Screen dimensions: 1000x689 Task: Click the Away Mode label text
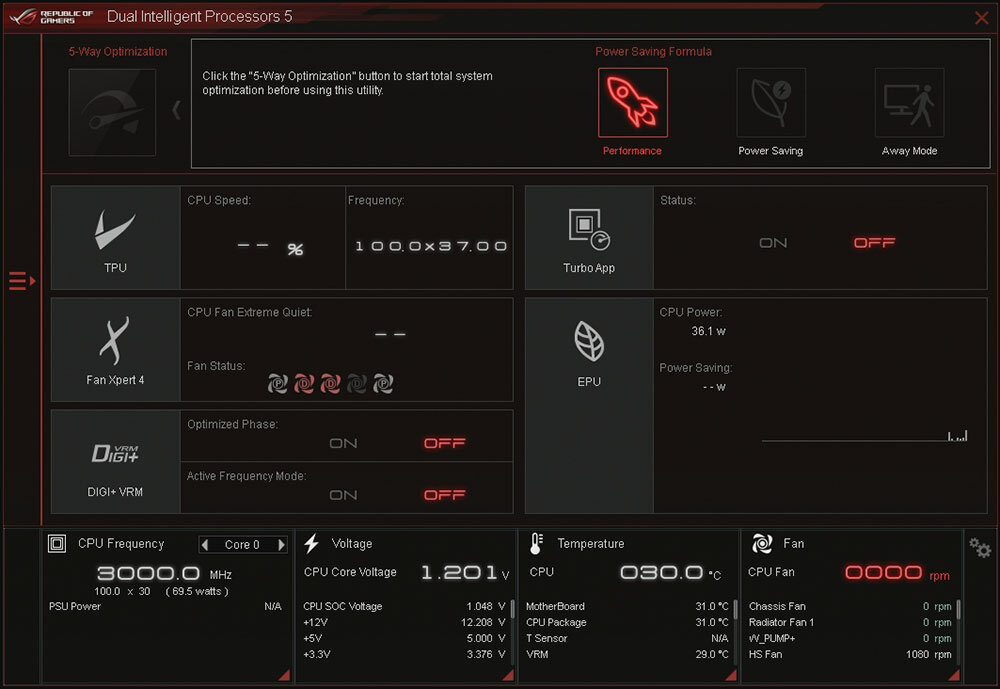(x=909, y=151)
